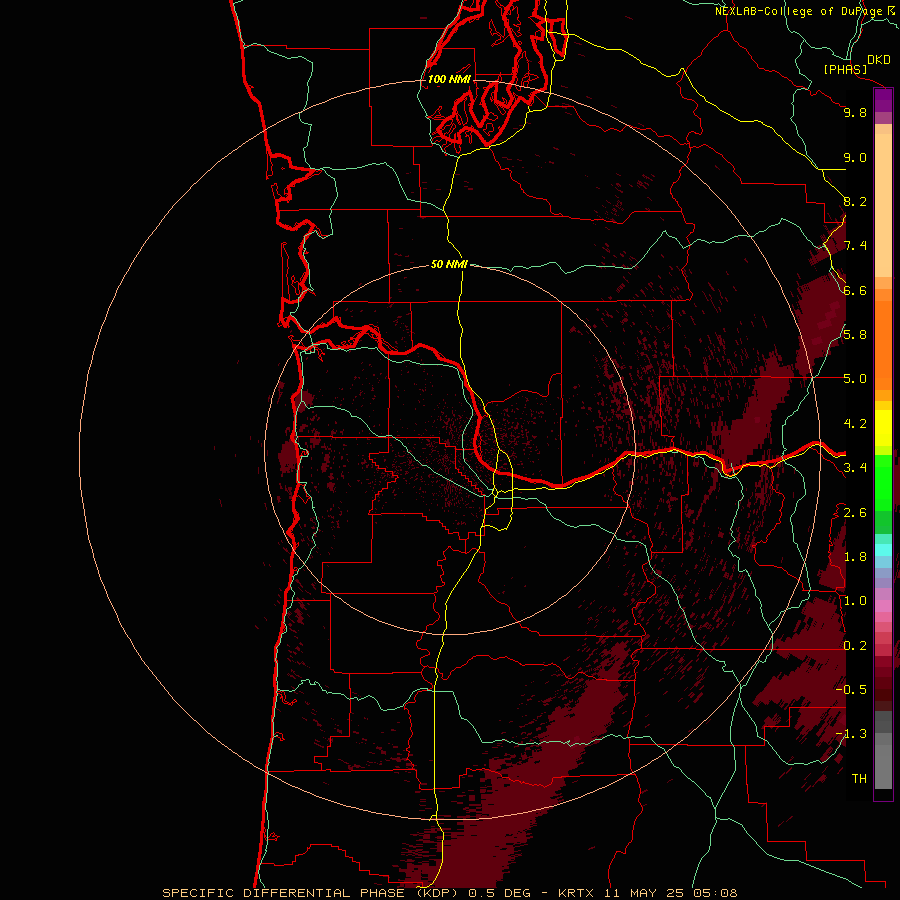Click the -1.3 legend value
This screenshot has width=900, height=900.
[851, 734]
